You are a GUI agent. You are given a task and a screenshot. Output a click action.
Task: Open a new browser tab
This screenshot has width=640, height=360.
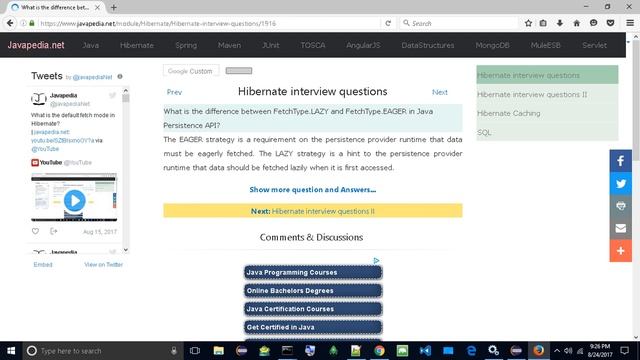113,7
